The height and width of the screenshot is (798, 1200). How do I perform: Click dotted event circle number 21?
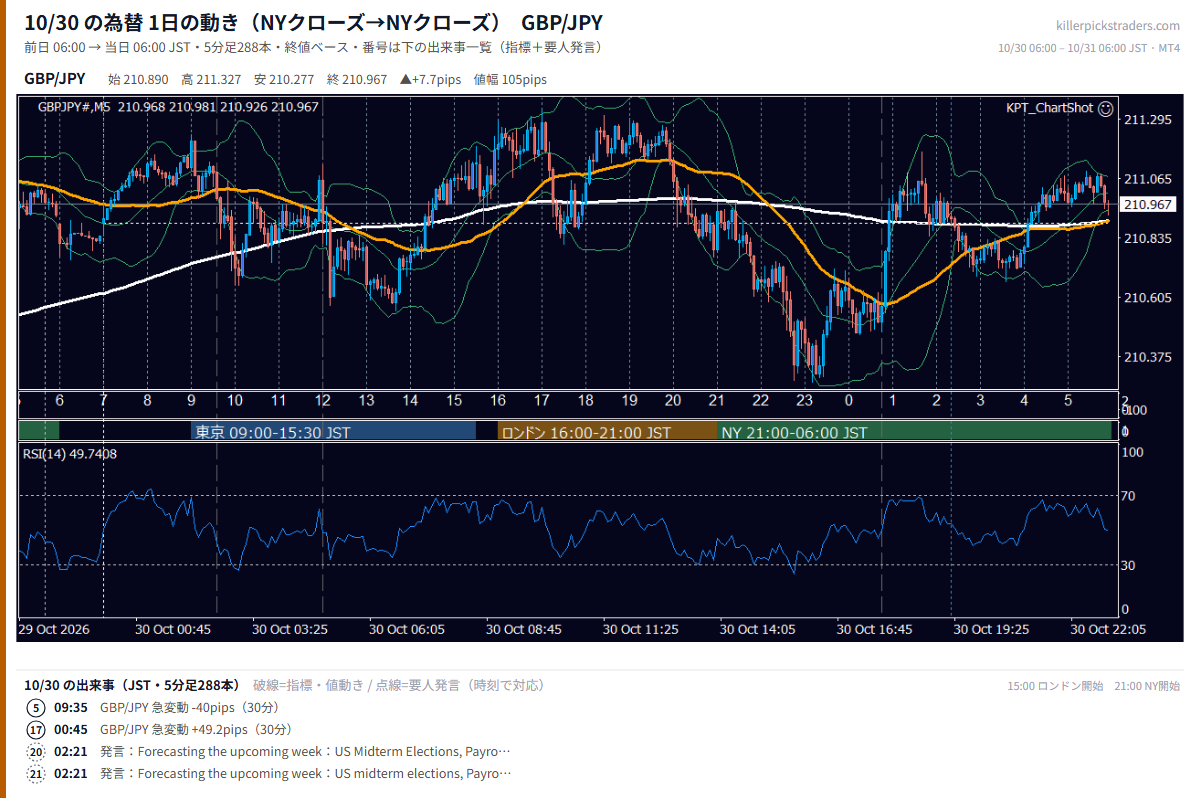coord(36,773)
